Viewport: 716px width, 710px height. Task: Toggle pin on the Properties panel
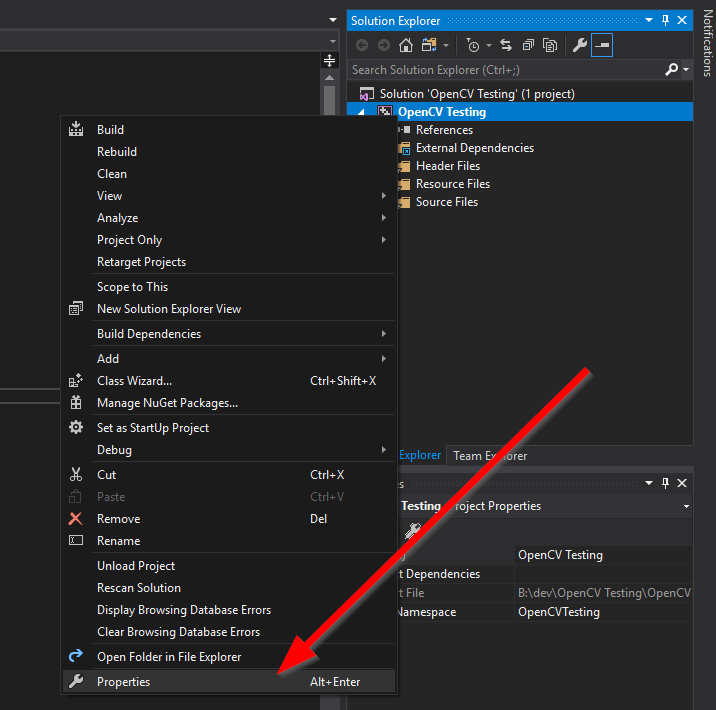coord(665,483)
